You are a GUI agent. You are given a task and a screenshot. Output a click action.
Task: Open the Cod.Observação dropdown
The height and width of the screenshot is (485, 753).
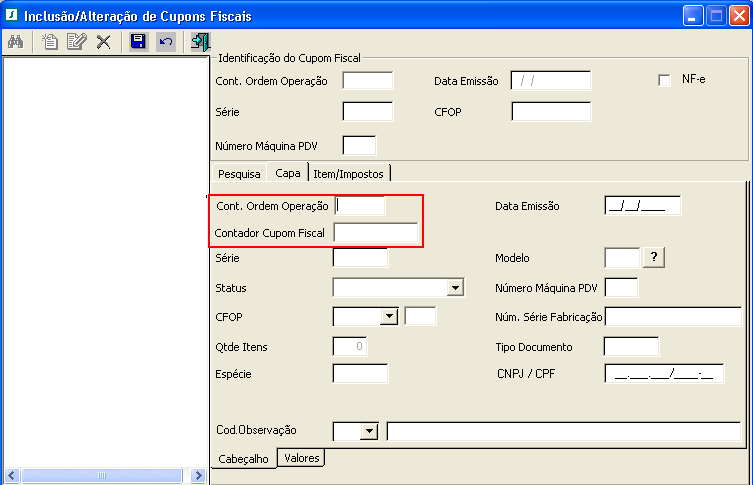pyautogui.click(x=369, y=431)
